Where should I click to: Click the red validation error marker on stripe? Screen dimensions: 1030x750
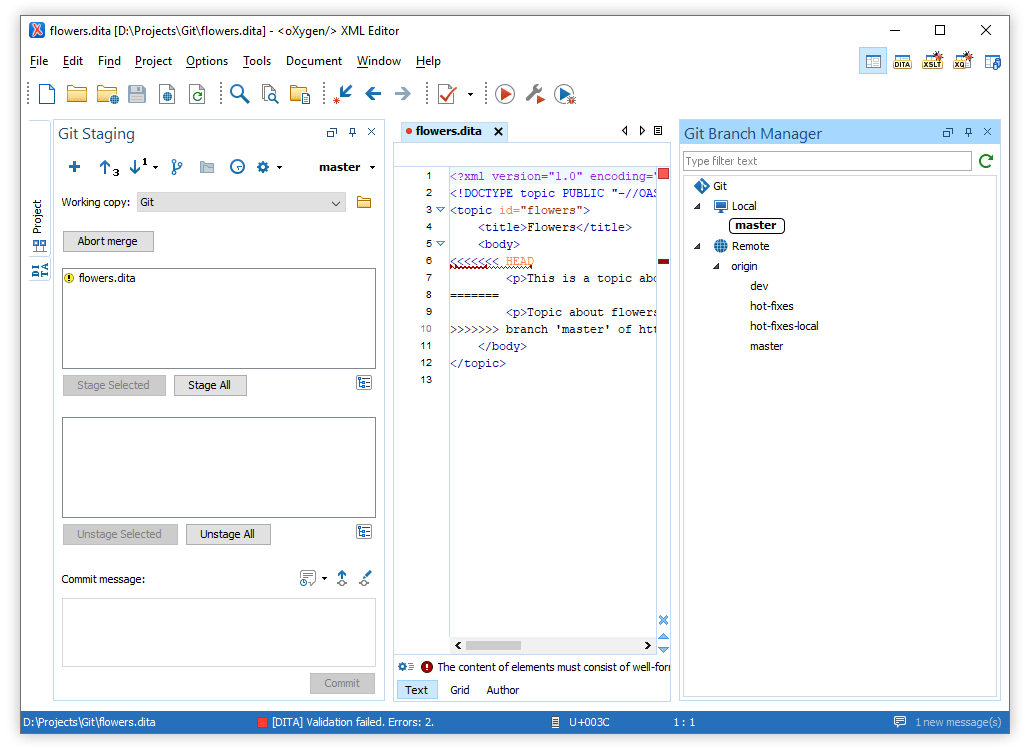click(663, 261)
